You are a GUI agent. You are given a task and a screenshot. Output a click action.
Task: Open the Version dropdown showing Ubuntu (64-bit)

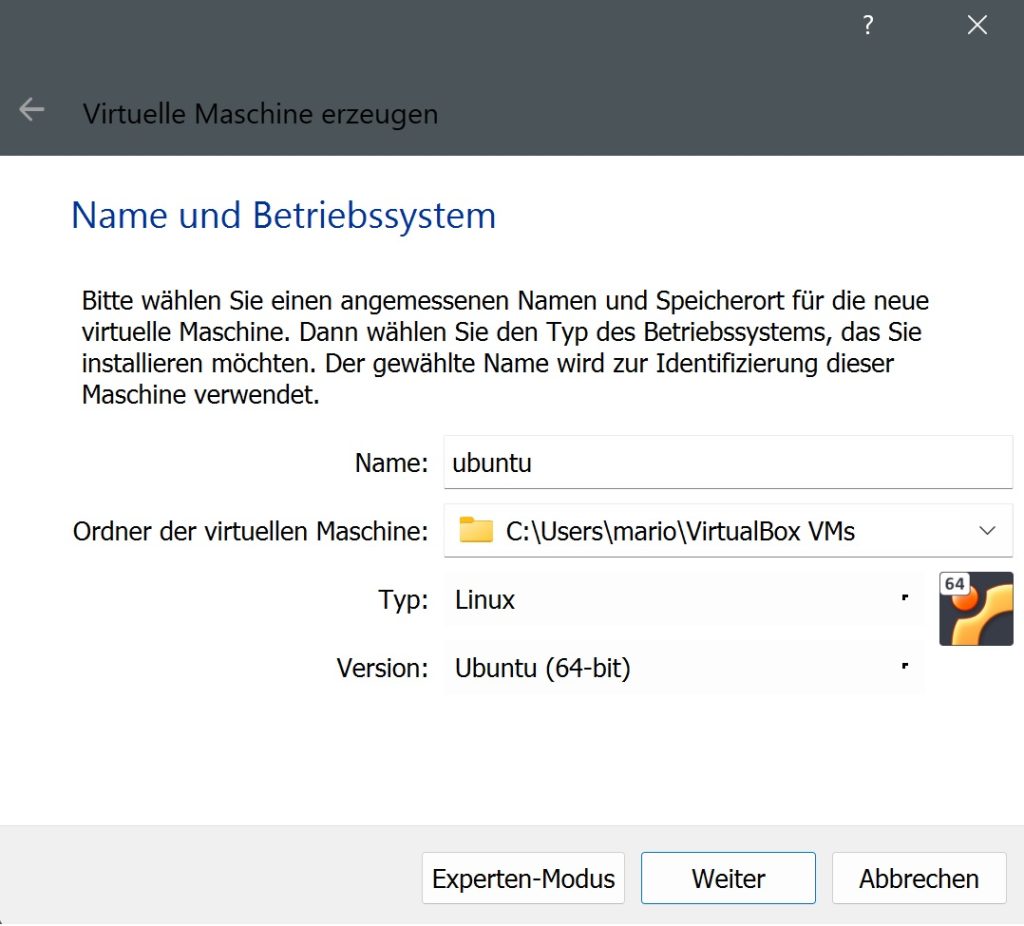pos(684,668)
